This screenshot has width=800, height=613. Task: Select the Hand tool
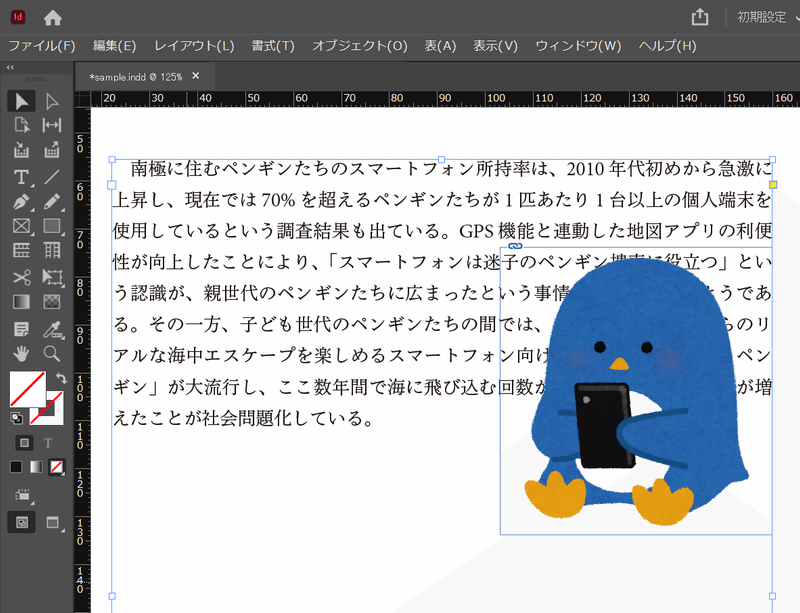21,354
